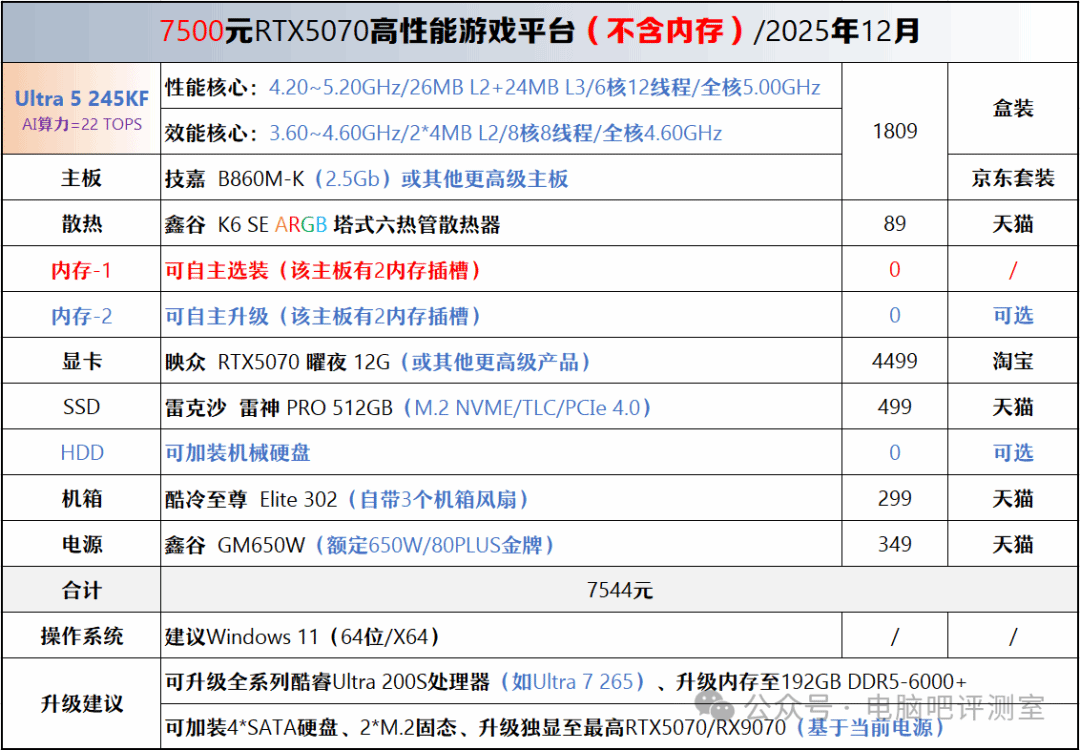Click the Ultra 5 245KF processor cell
This screenshot has width=1080, height=750.
point(81,110)
